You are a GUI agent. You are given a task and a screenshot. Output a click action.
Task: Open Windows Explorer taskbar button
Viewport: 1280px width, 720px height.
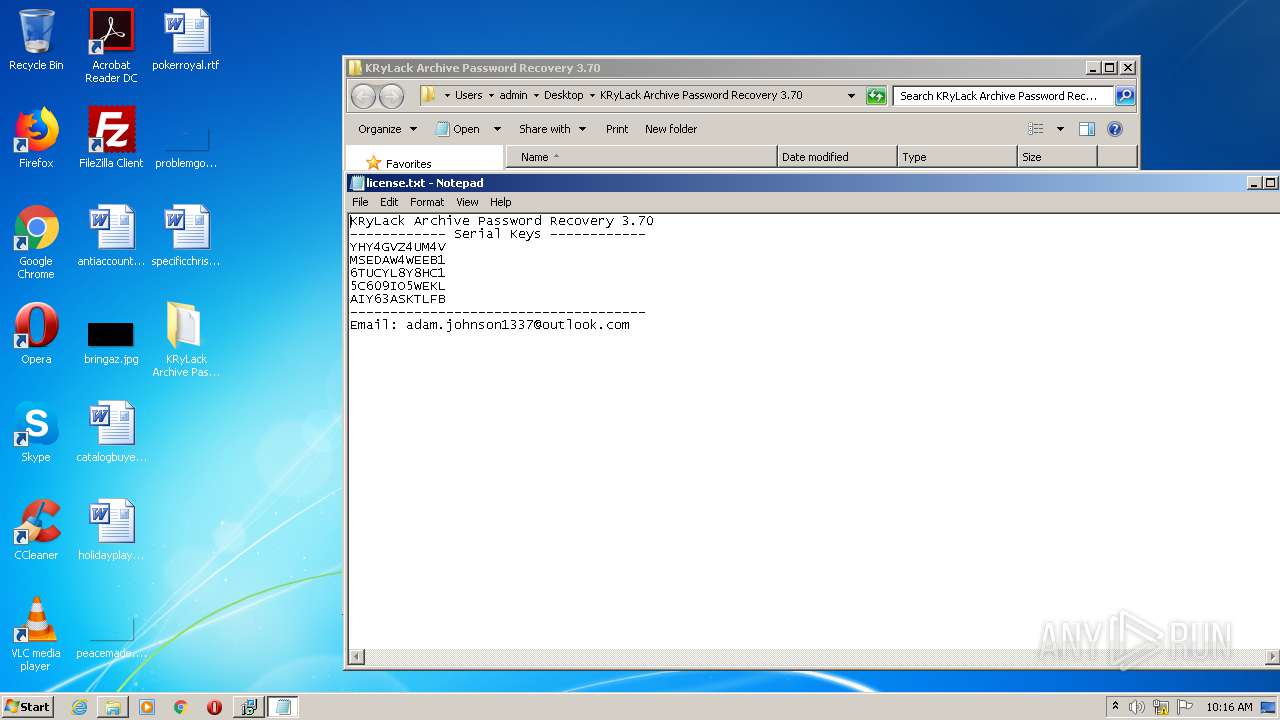pos(113,707)
